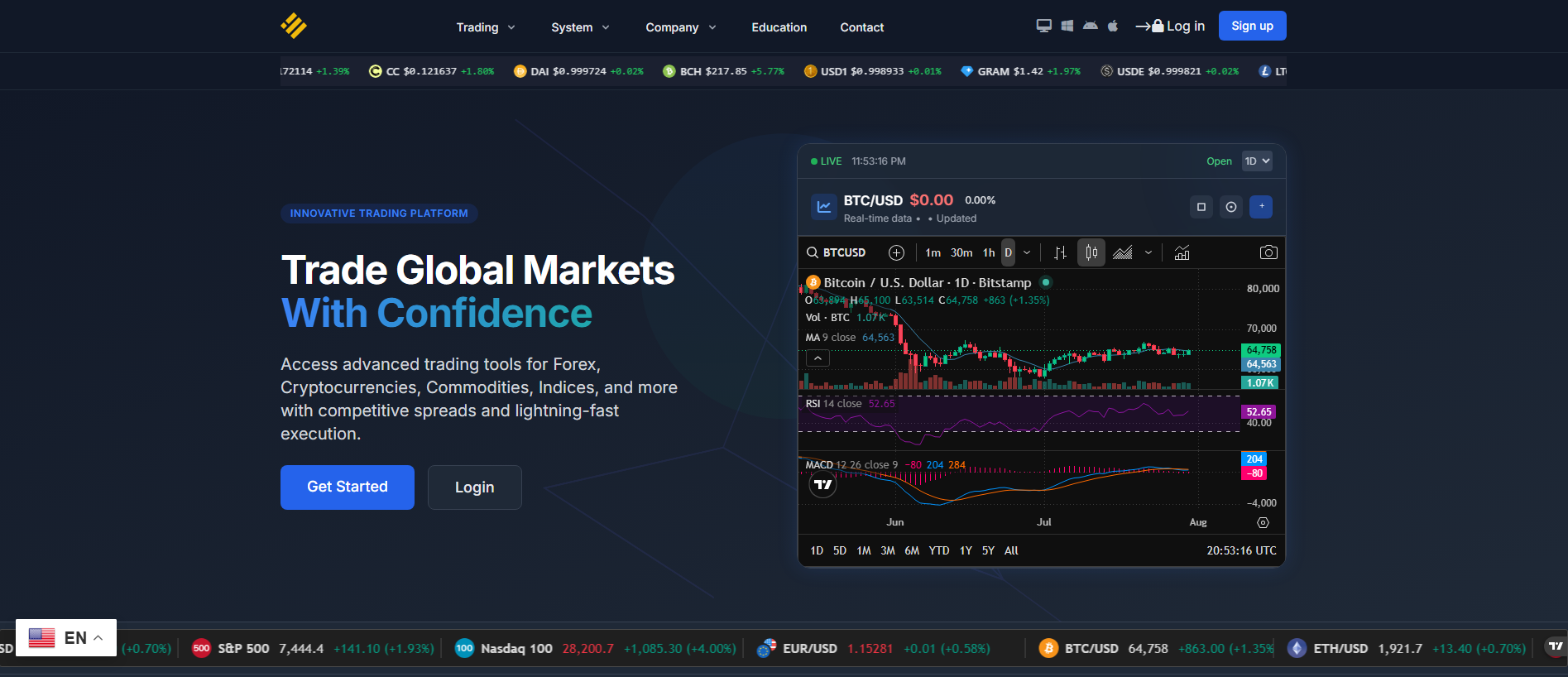Click the Log in link in header
Viewport: 1568px width, 677px height.
1170,26
